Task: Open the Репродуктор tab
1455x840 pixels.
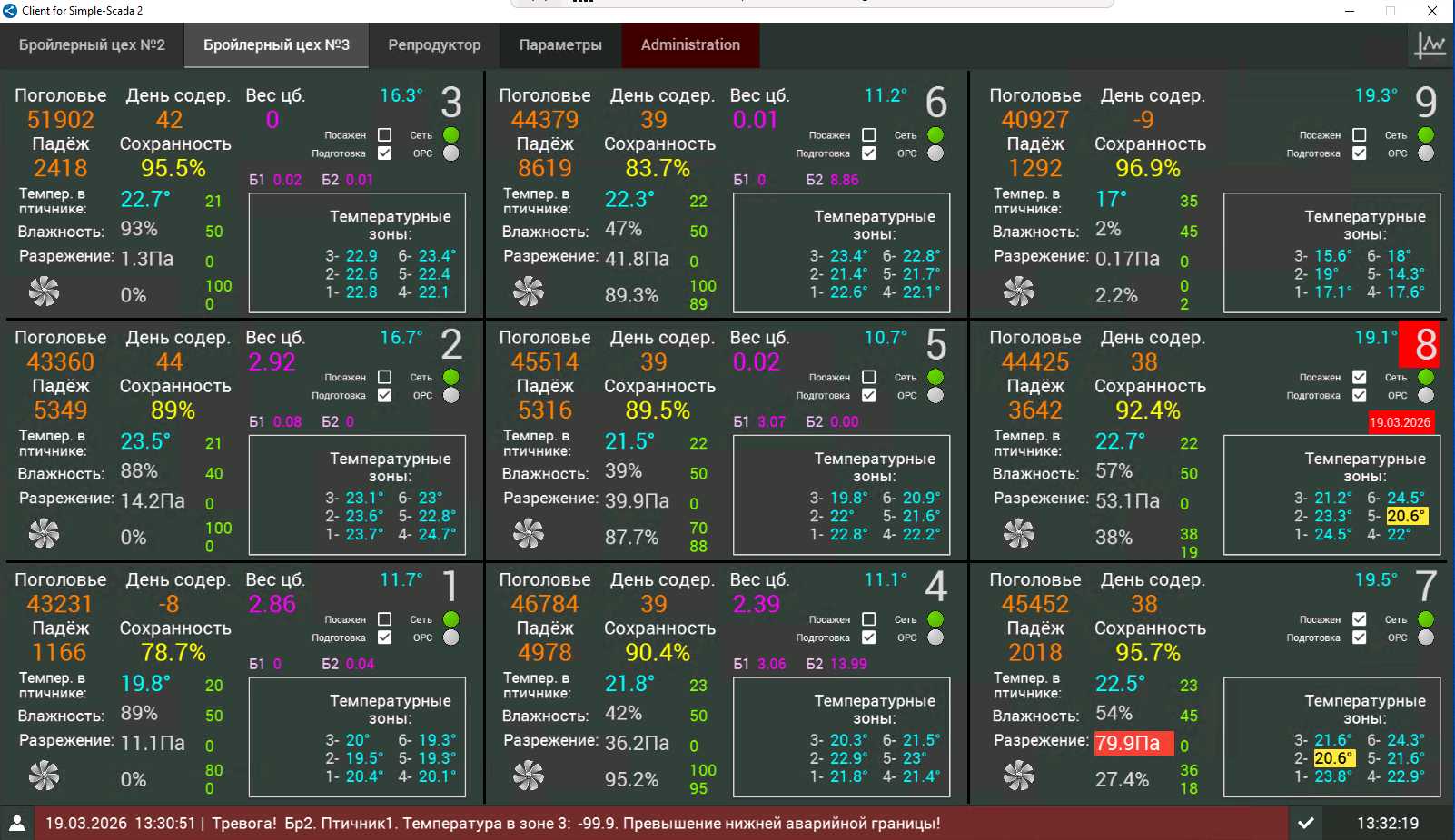Action: [x=434, y=44]
